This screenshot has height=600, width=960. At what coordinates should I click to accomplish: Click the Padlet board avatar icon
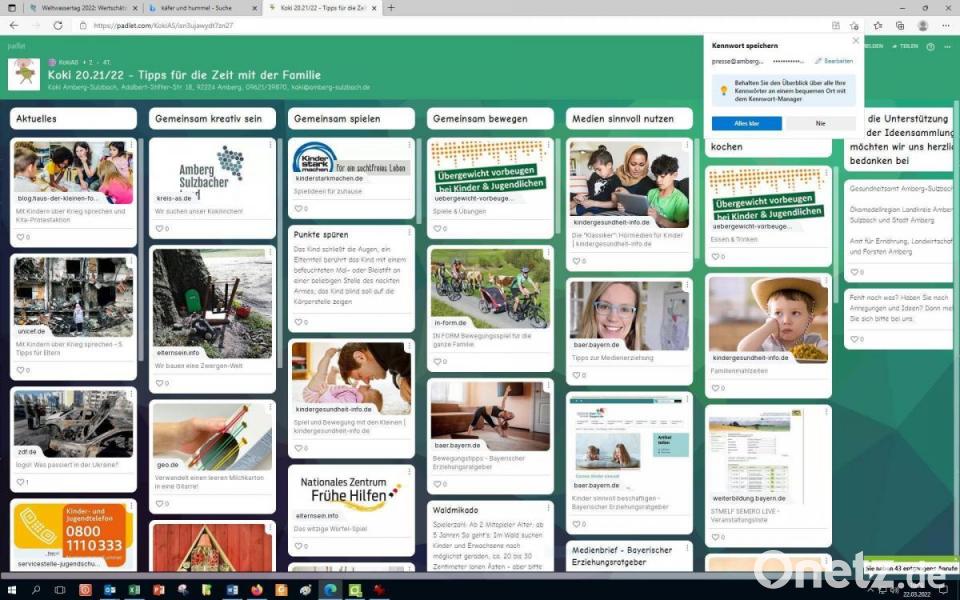pyautogui.click(x=24, y=73)
